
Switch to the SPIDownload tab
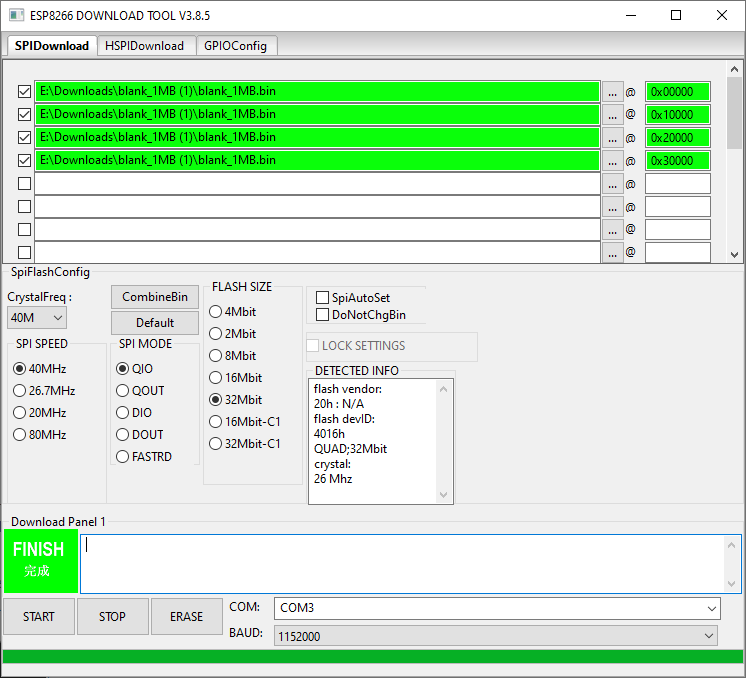coord(51,46)
